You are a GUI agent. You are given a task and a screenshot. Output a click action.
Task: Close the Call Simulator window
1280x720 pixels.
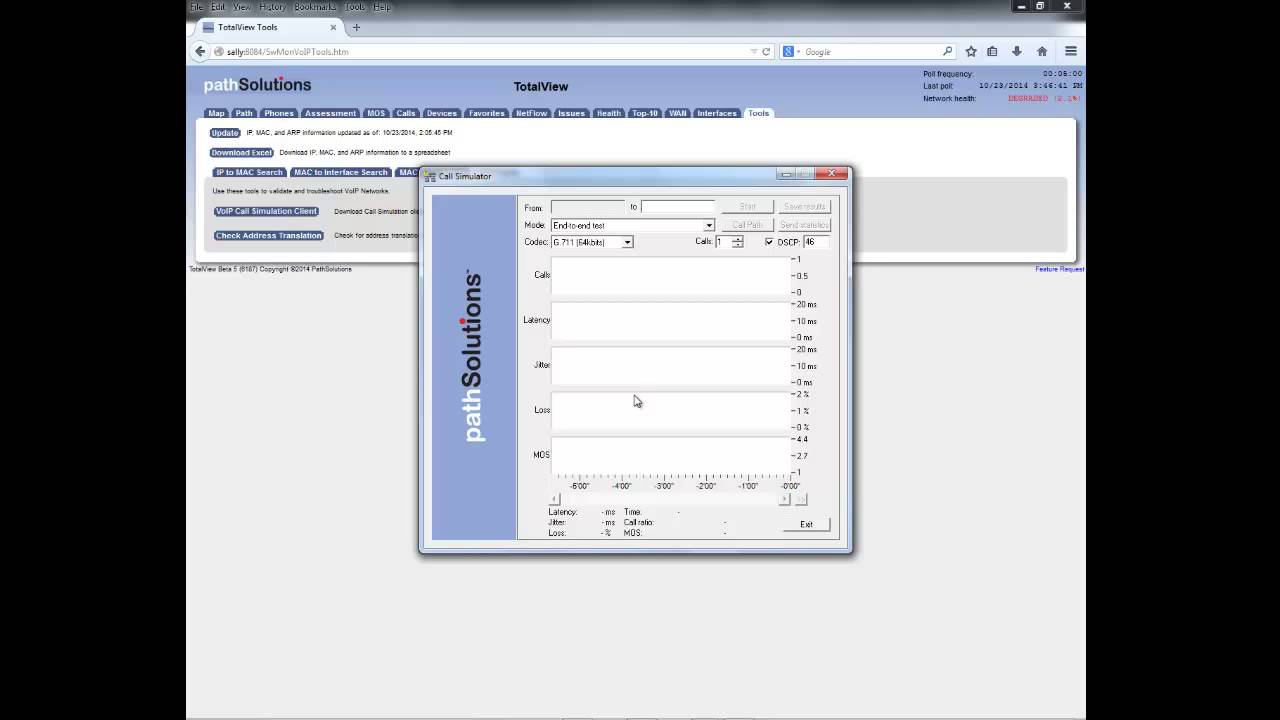click(831, 174)
